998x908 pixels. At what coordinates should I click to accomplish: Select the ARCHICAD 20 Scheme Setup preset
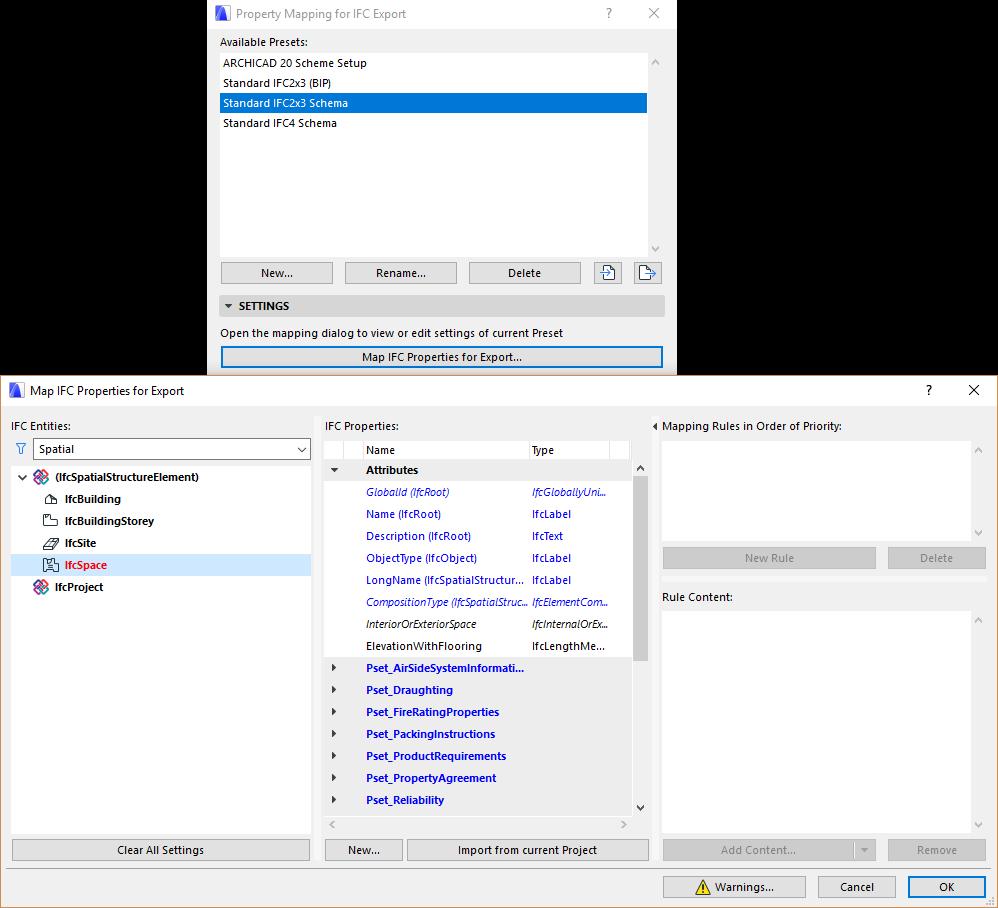(x=433, y=63)
